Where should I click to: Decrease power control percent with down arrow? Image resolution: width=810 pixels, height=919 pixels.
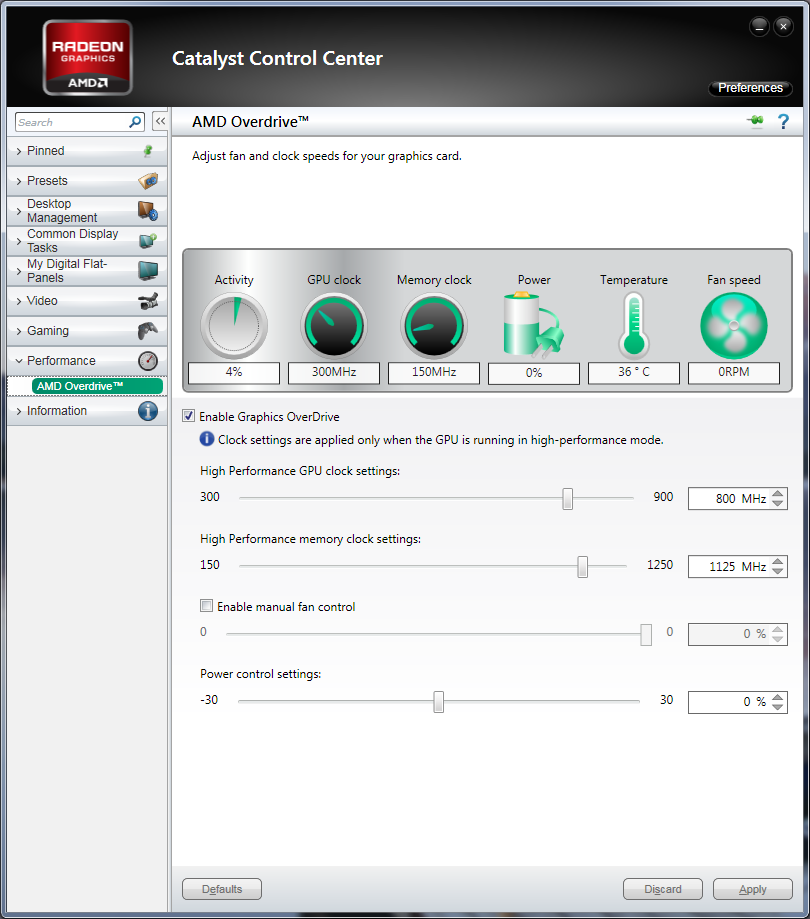[x=778, y=706]
